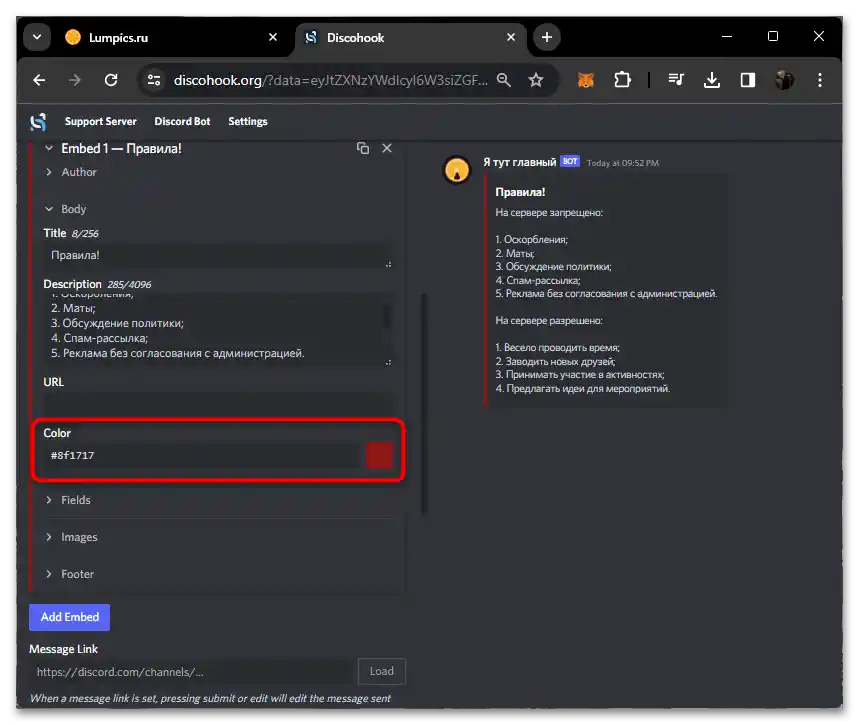859x725 pixels.
Task: Open the MetaMask fox extension
Action: (586, 81)
